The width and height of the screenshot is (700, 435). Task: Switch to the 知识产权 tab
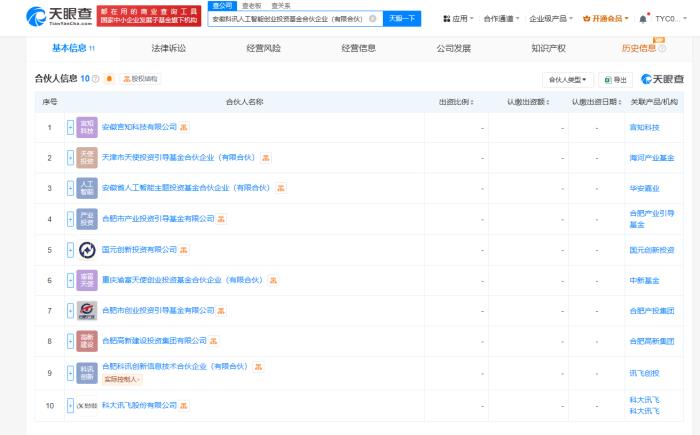click(548, 48)
